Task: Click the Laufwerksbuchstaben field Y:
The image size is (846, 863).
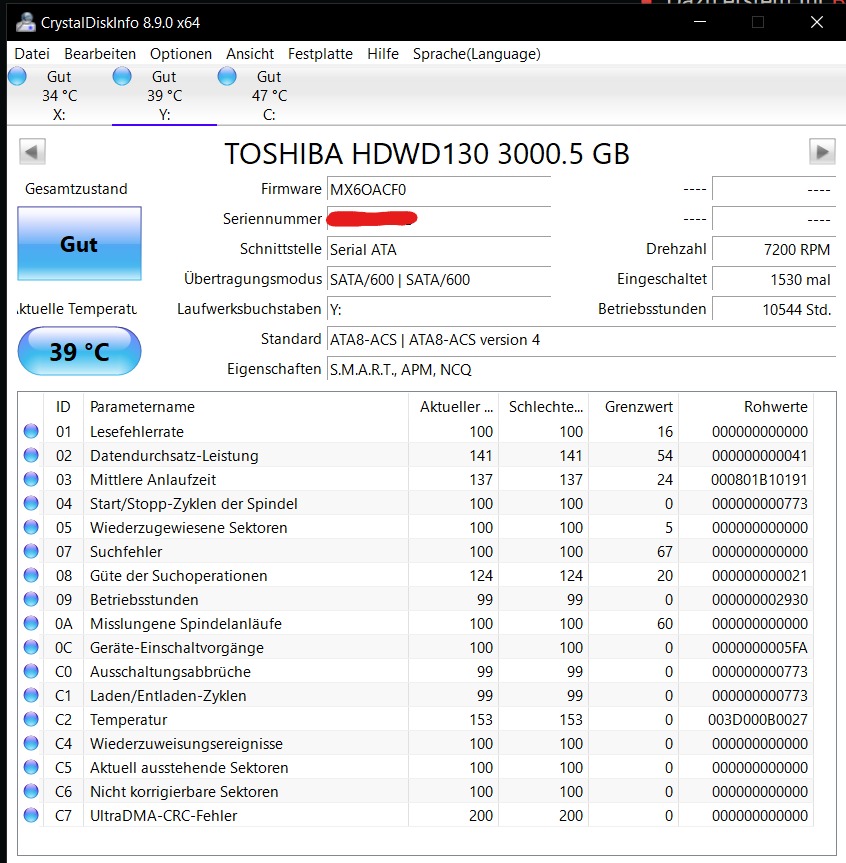Action: tap(439, 309)
